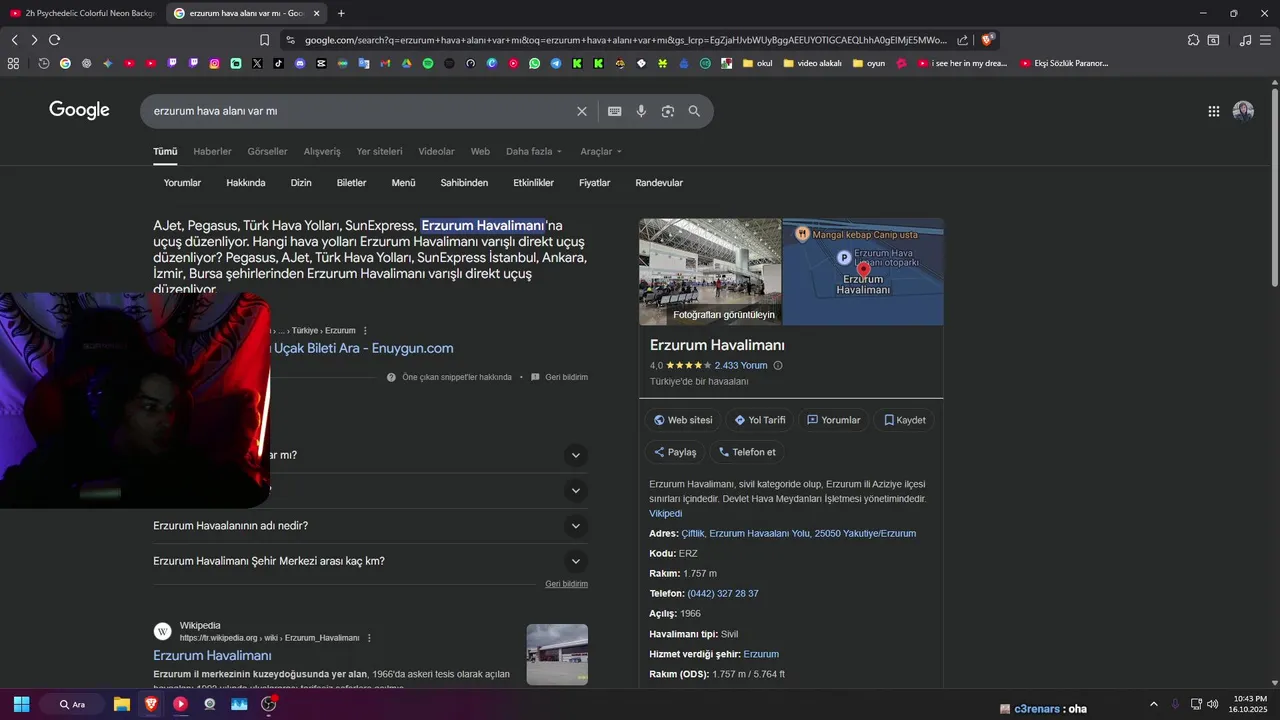The width and height of the screenshot is (1280, 720).
Task: Show hidden system tray icons
Action: tap(1153, 704)
